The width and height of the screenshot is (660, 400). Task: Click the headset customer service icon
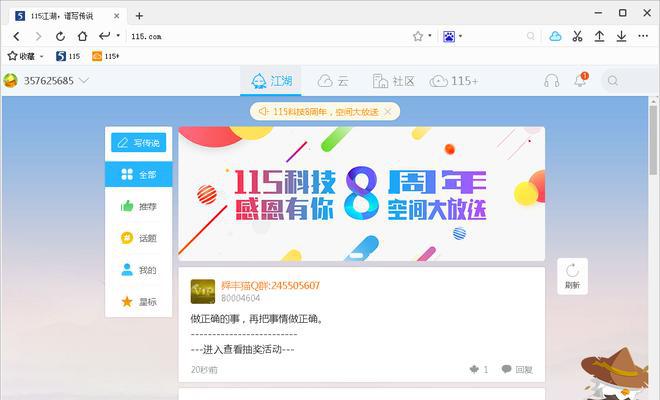coord(551,80)
